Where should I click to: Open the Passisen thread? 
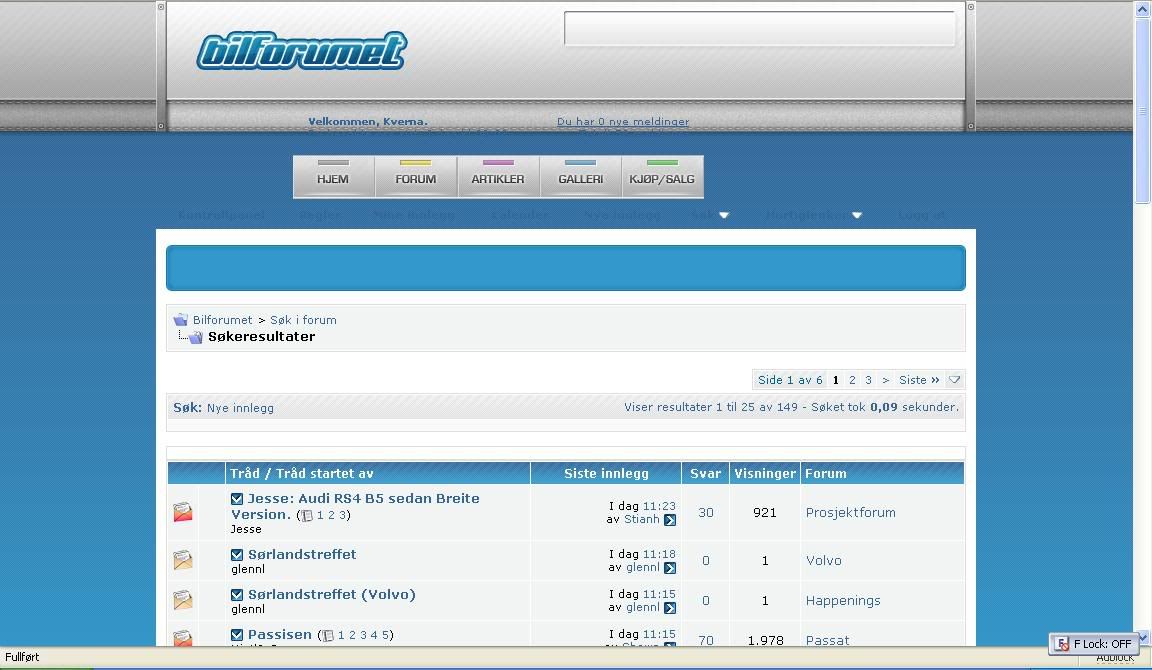(x=280, y=635)
